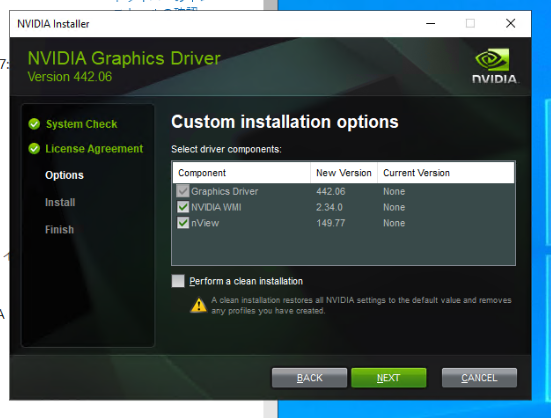Click the License Agreement green checkmark icon
The width and height of the screenshot is (551, 418).
pyautogui.click(x=34, y=149)
